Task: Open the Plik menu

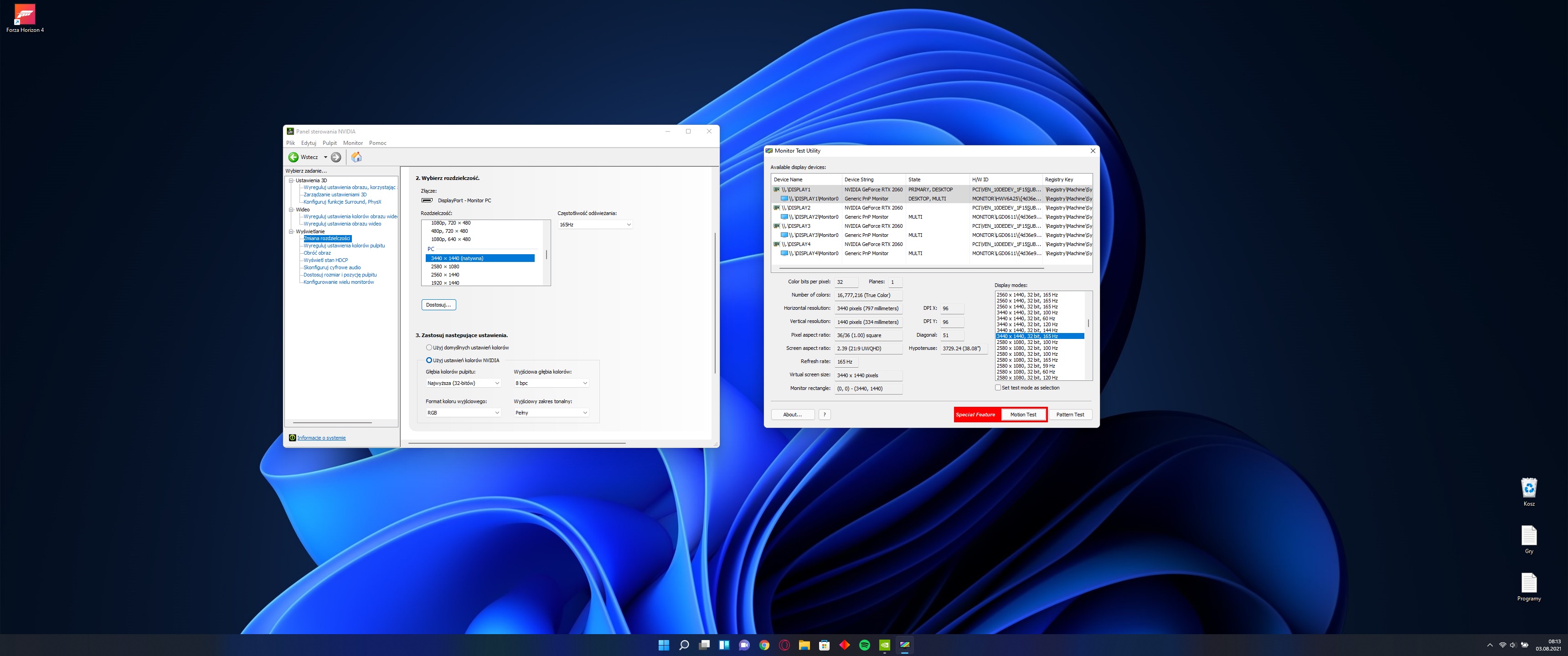Action: (x=290, y=143)
